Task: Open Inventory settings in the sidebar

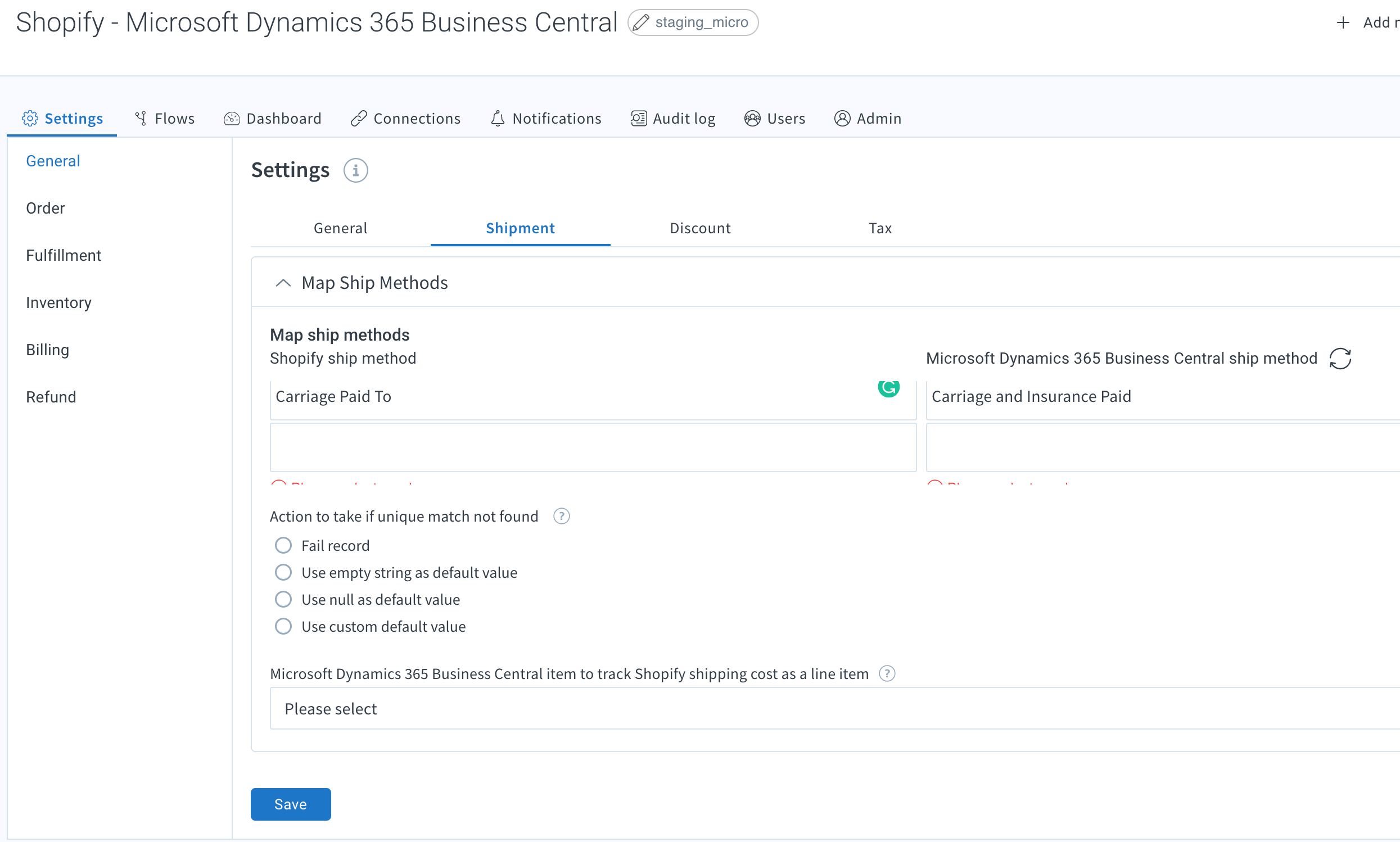Action: coord(58,302)
